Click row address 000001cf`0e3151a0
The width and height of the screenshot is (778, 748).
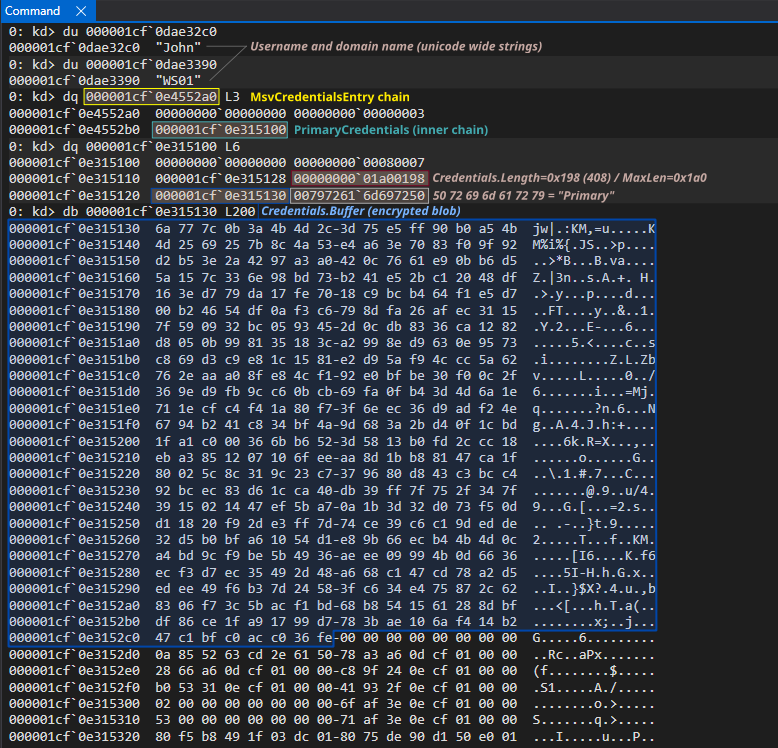[x=74, y=343]
